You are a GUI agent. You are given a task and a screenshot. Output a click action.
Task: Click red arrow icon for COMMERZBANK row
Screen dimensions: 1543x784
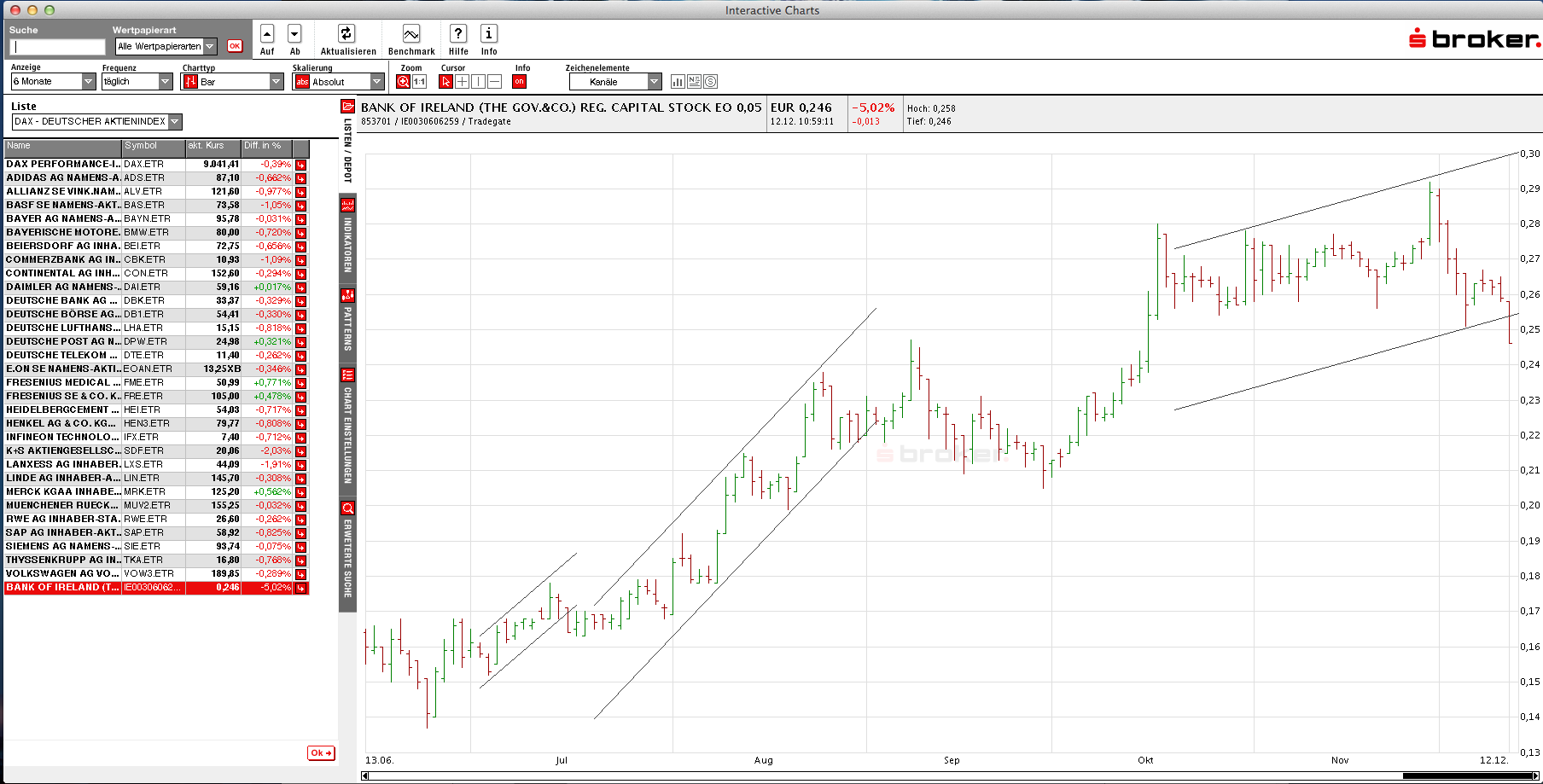coord(301,260)
